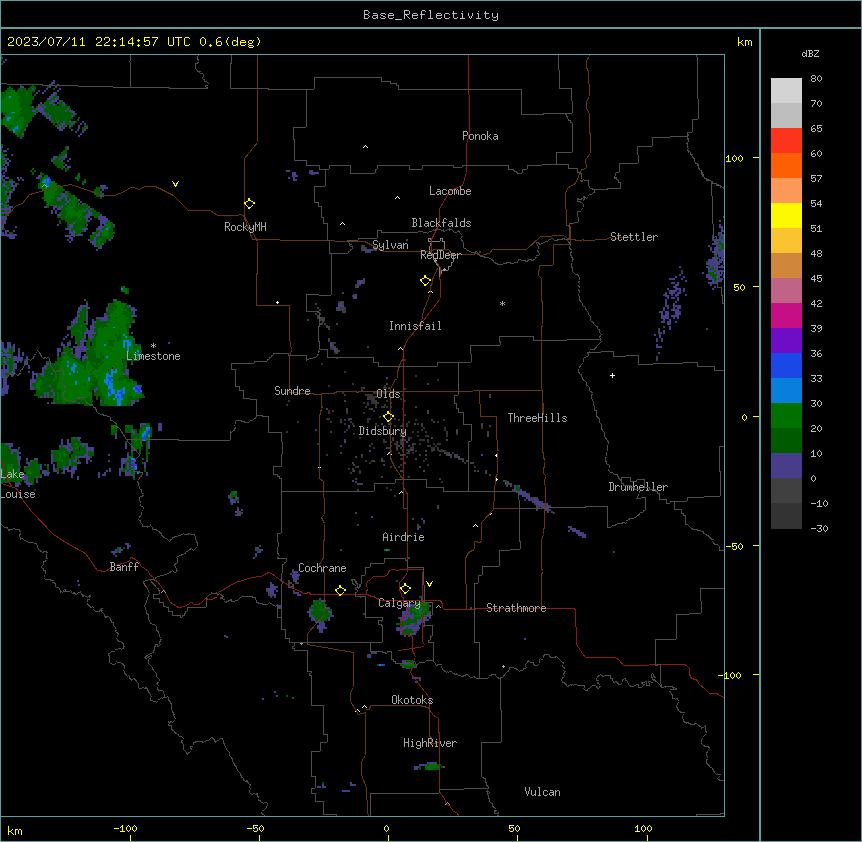Click the Cochrane label

[x=322, y=568]
